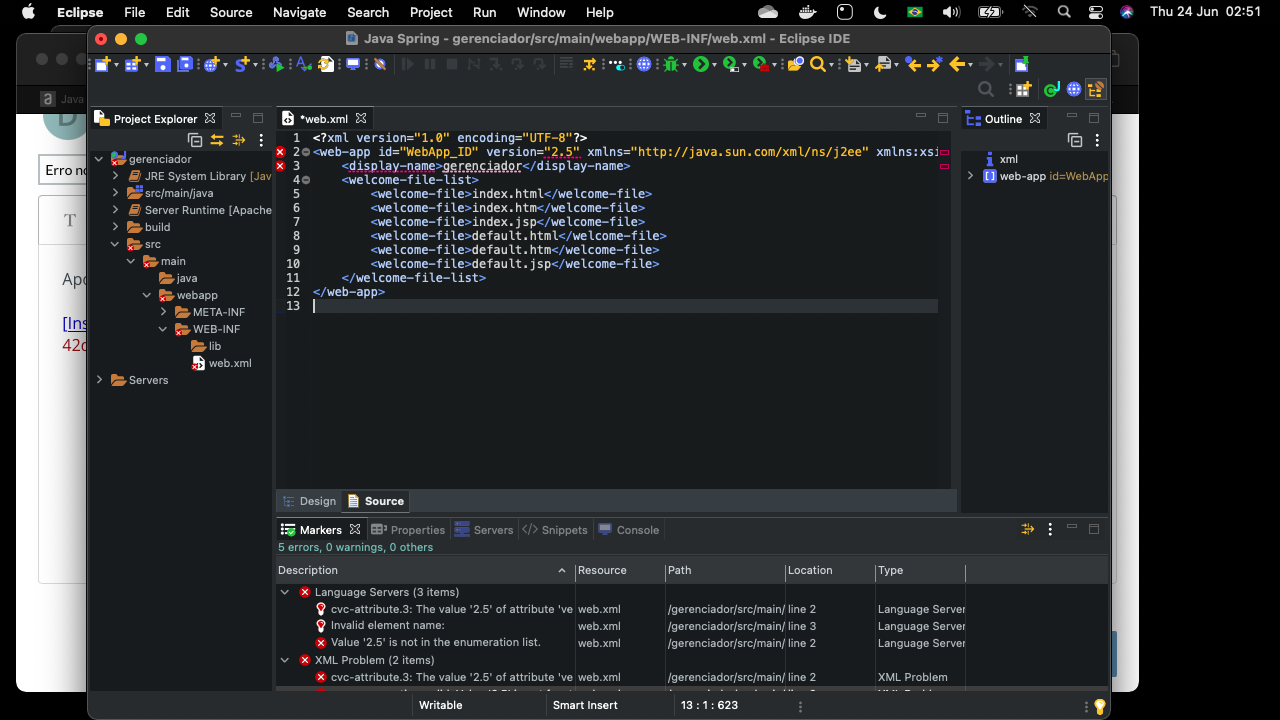
Task: Toggle Link with Editor in Project Explorer
Action: click(x=216, y=140)
